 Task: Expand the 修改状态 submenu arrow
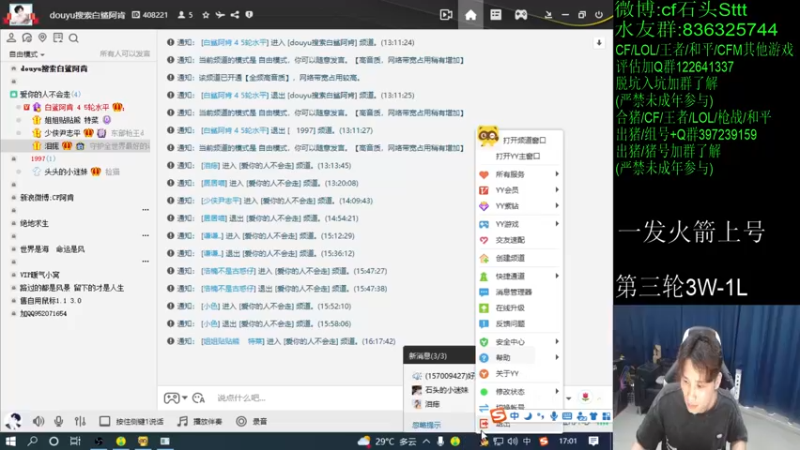pyautogui.click(x=557, y=391)
